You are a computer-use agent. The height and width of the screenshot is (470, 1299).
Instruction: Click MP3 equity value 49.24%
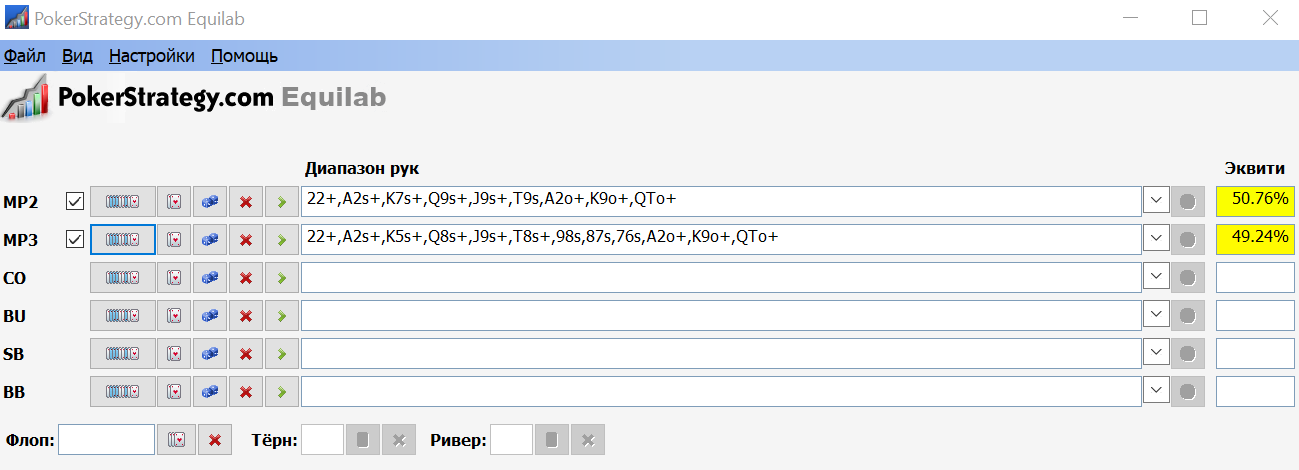(1255, 240)
